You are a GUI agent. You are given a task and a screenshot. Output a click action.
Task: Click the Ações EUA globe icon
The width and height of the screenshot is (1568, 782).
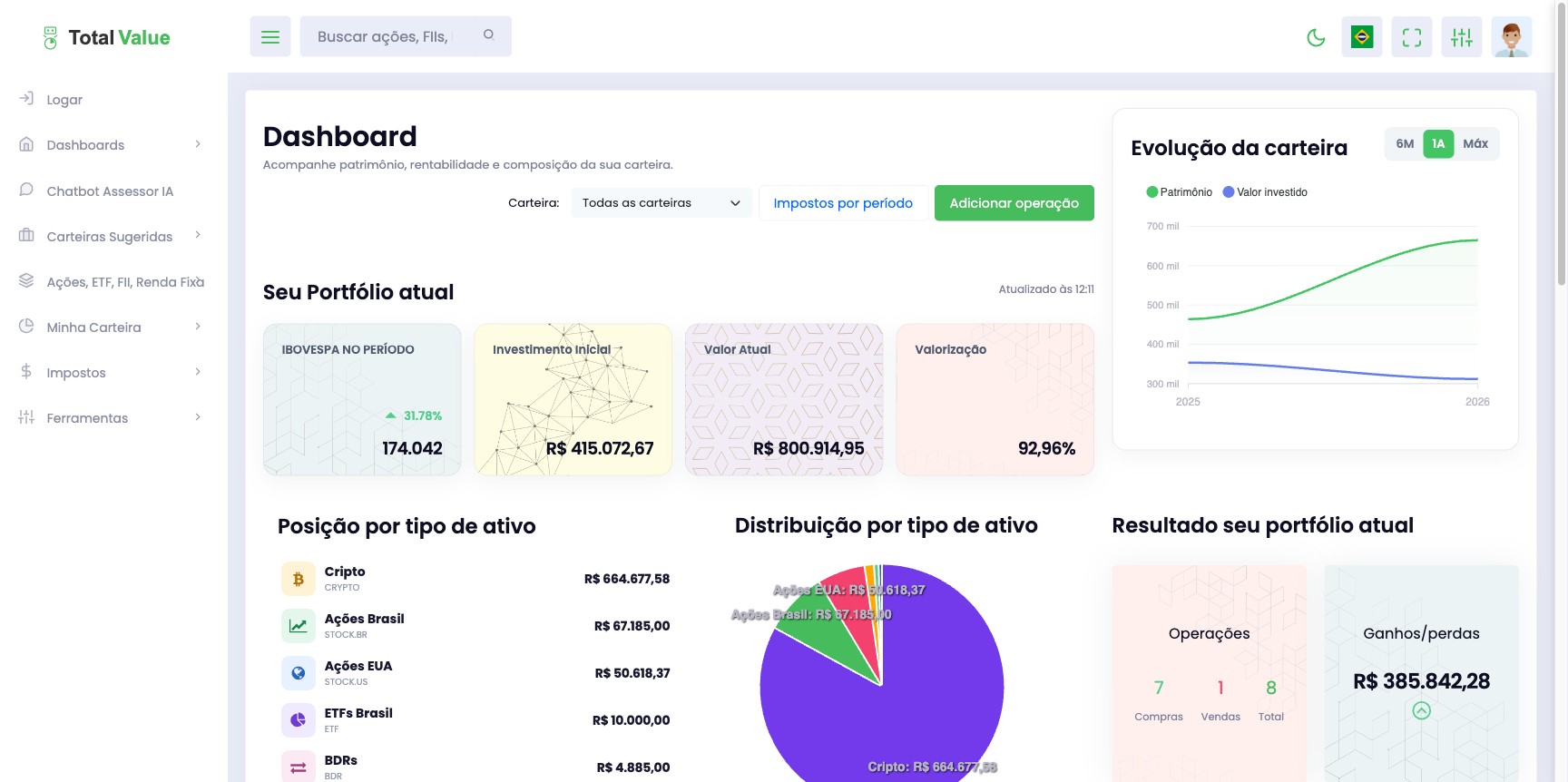[x=298, y=673]
